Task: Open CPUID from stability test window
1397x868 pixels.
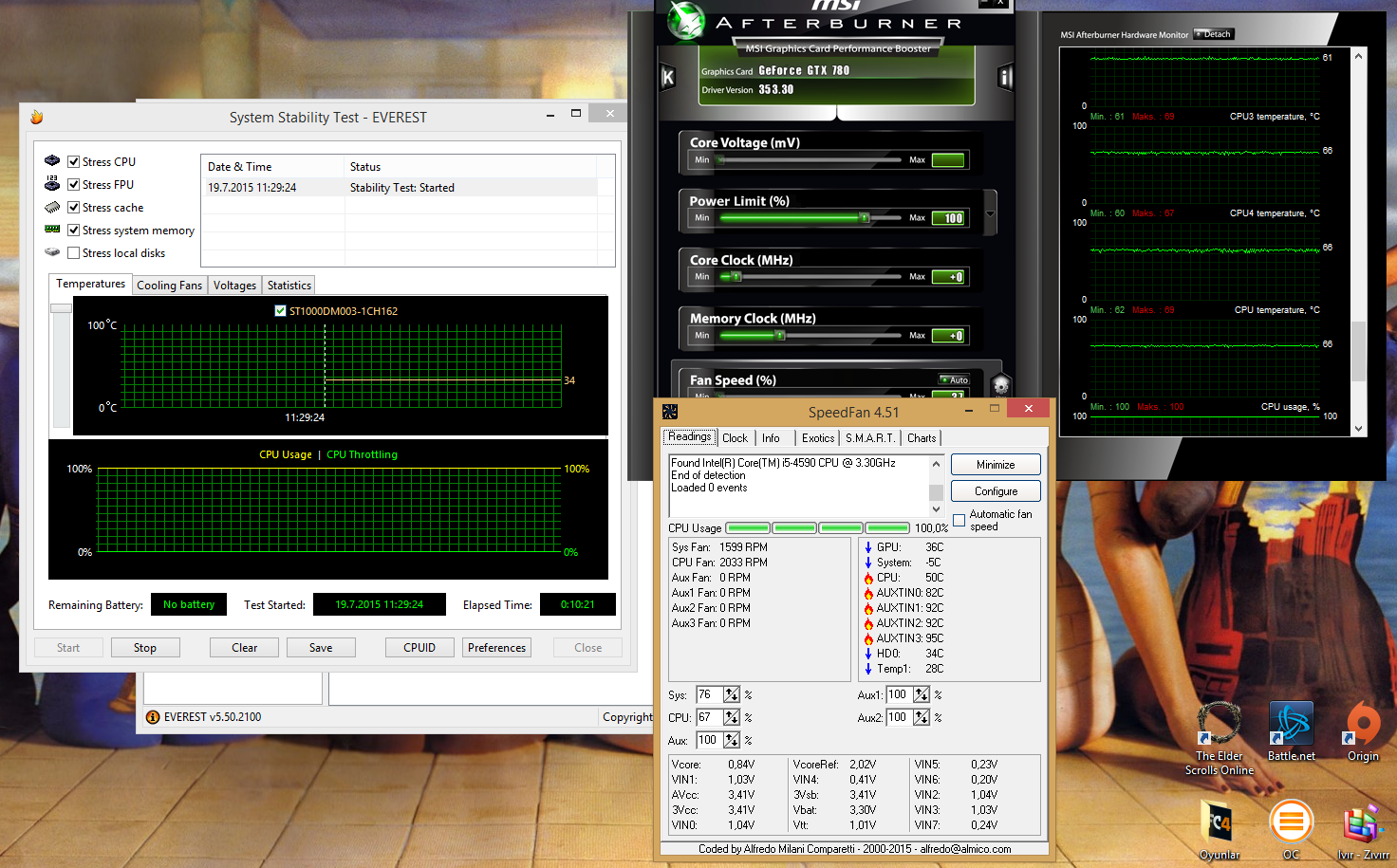Action: pos(419,648)
